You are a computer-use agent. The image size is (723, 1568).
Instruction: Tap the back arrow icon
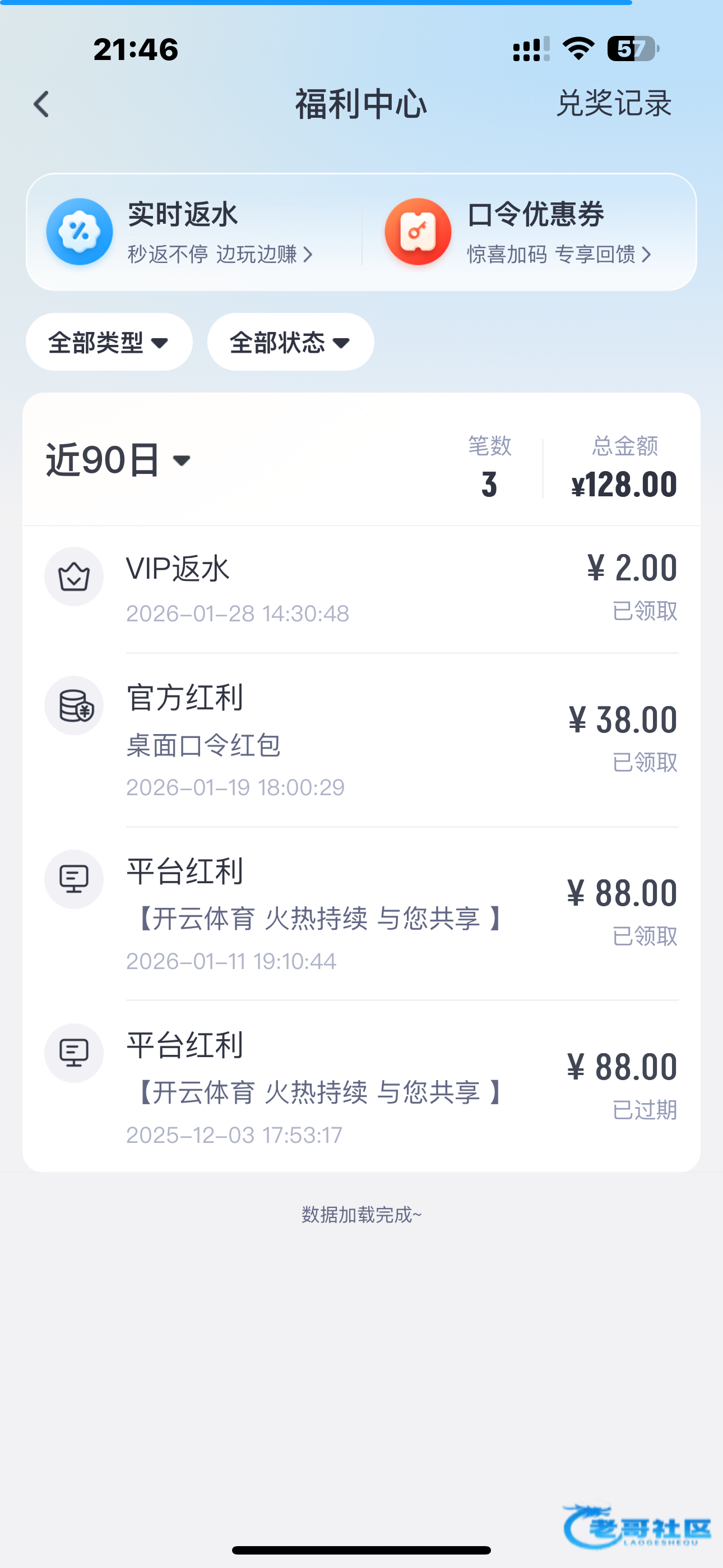(41, 105)
